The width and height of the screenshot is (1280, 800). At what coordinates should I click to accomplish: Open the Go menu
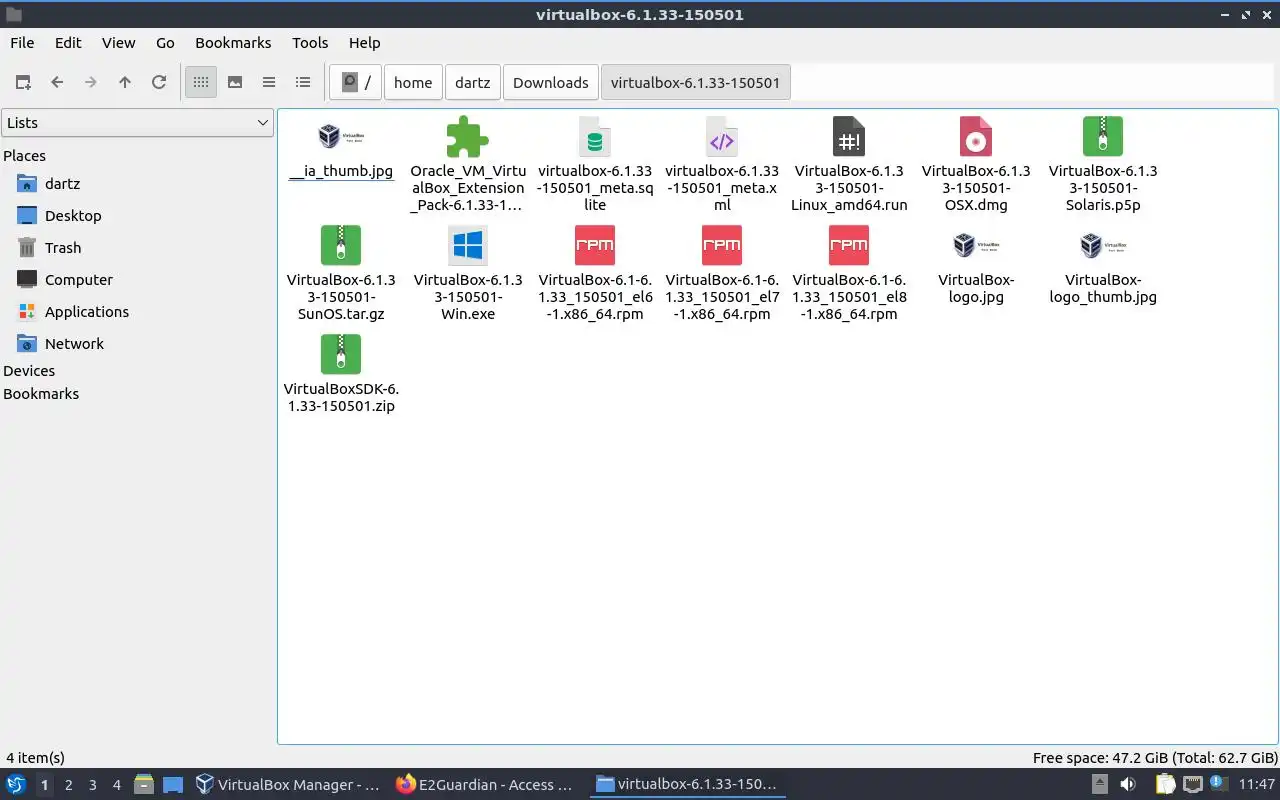point(165,43)
